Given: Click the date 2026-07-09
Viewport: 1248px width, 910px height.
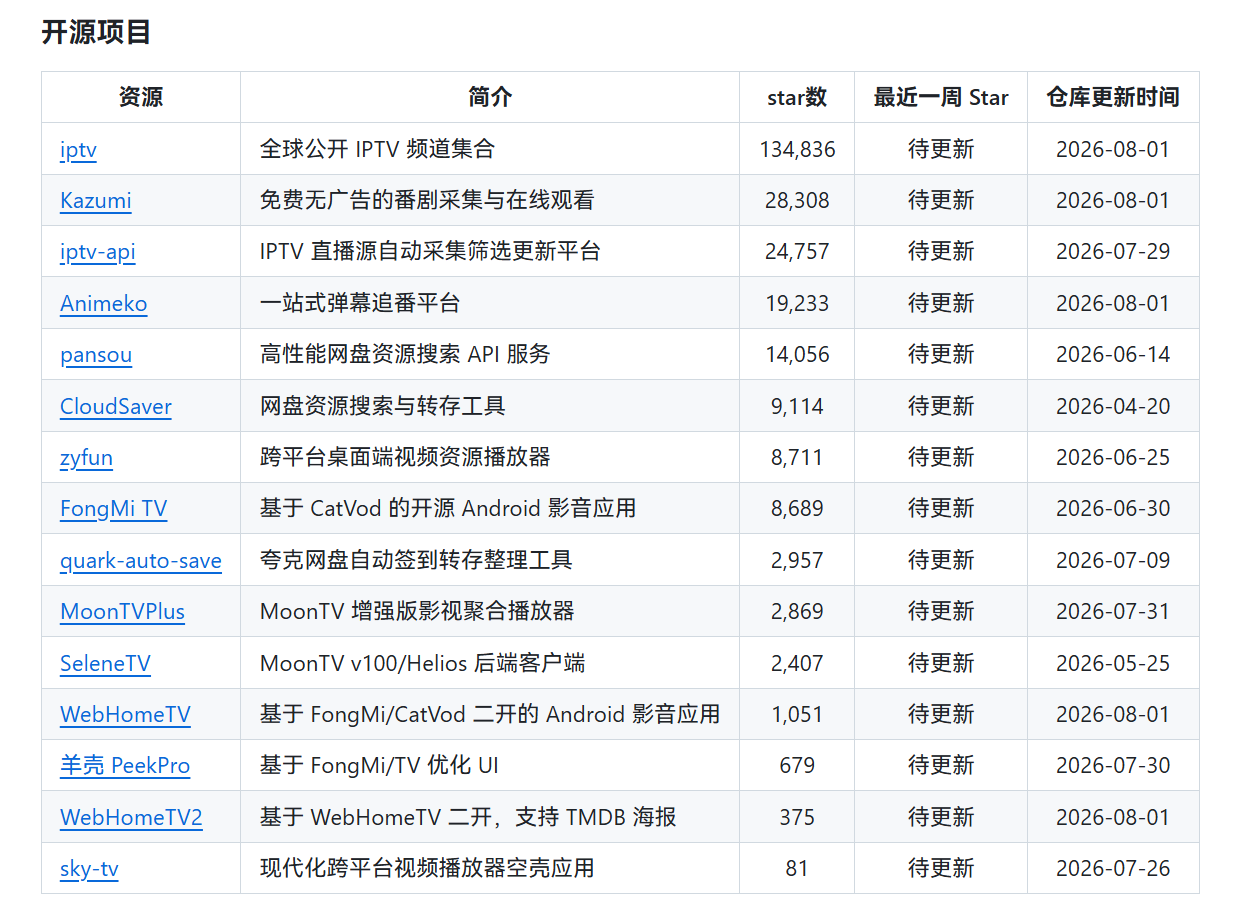Looking at the screenshot, I should (x=1113, y=561).
